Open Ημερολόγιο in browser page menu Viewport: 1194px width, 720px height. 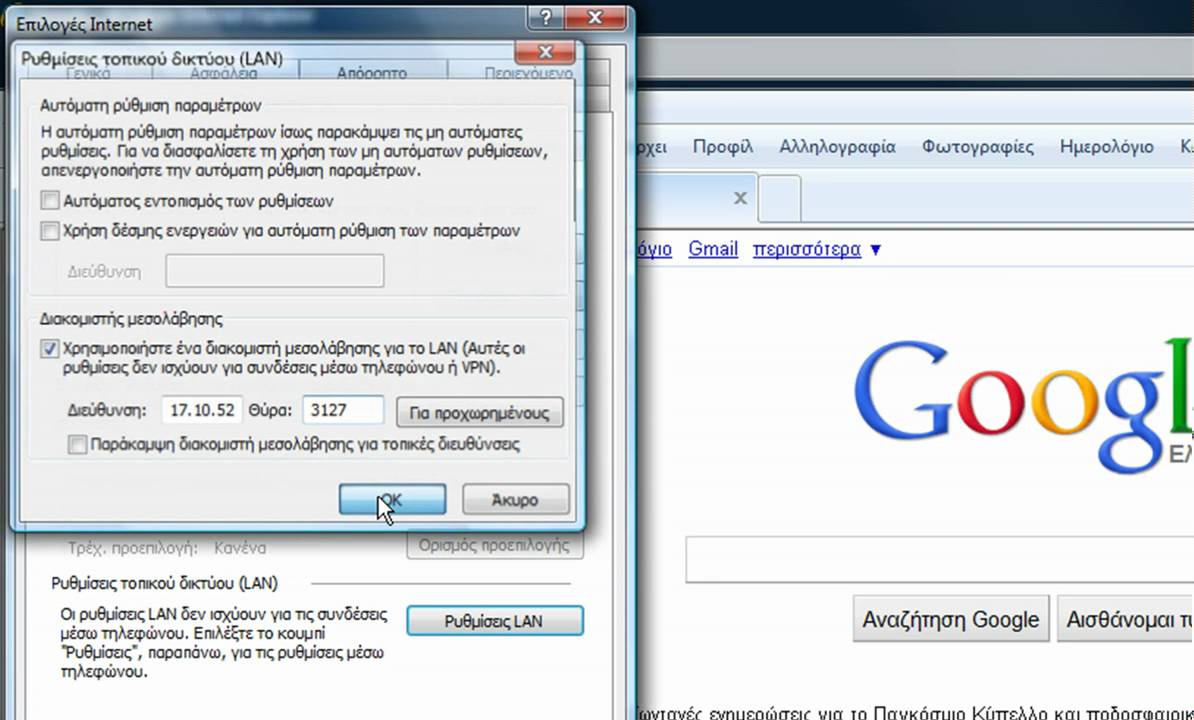pos(1106,146)
